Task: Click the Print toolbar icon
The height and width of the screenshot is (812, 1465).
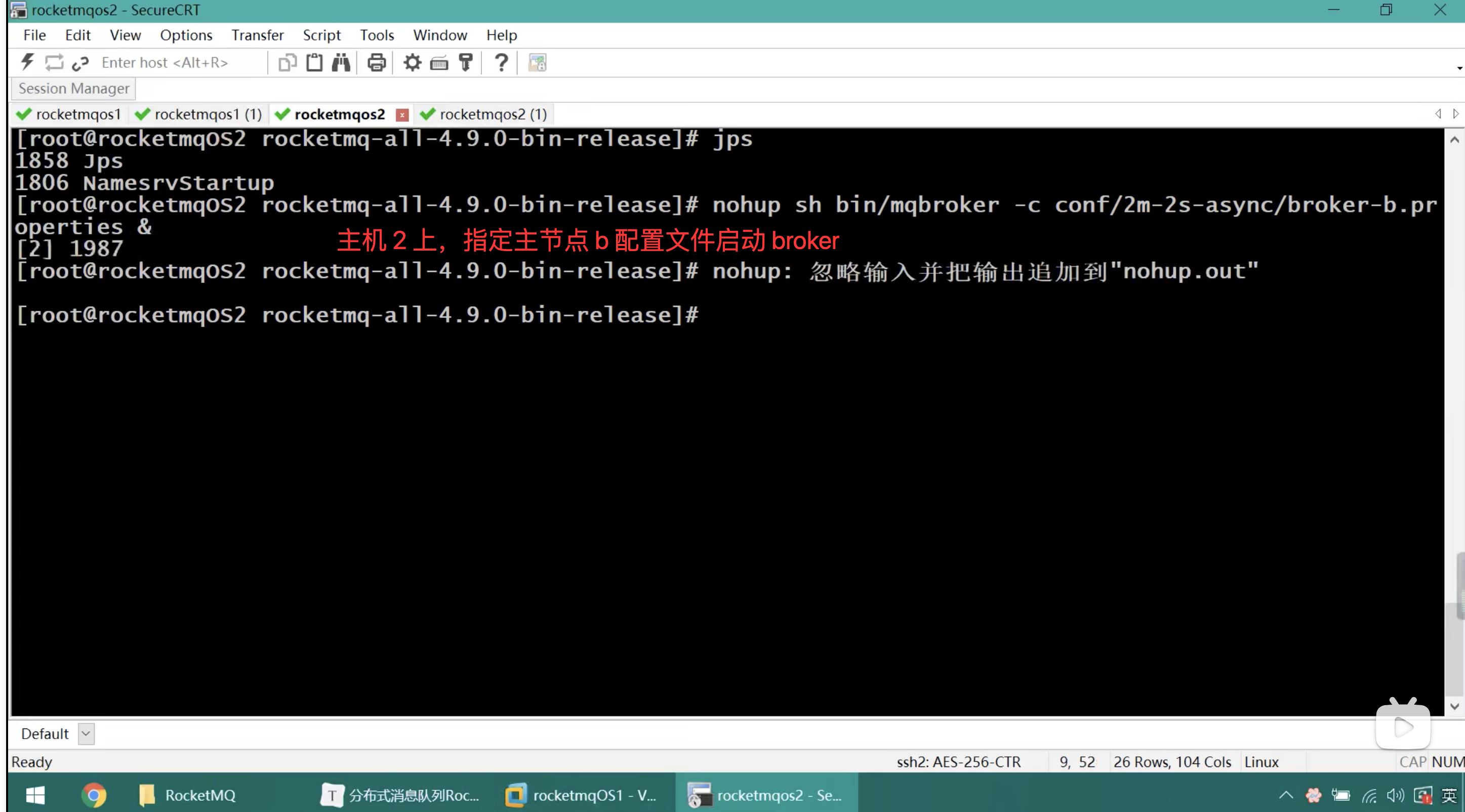Action: pyautogui.click(x=377, y=62)
